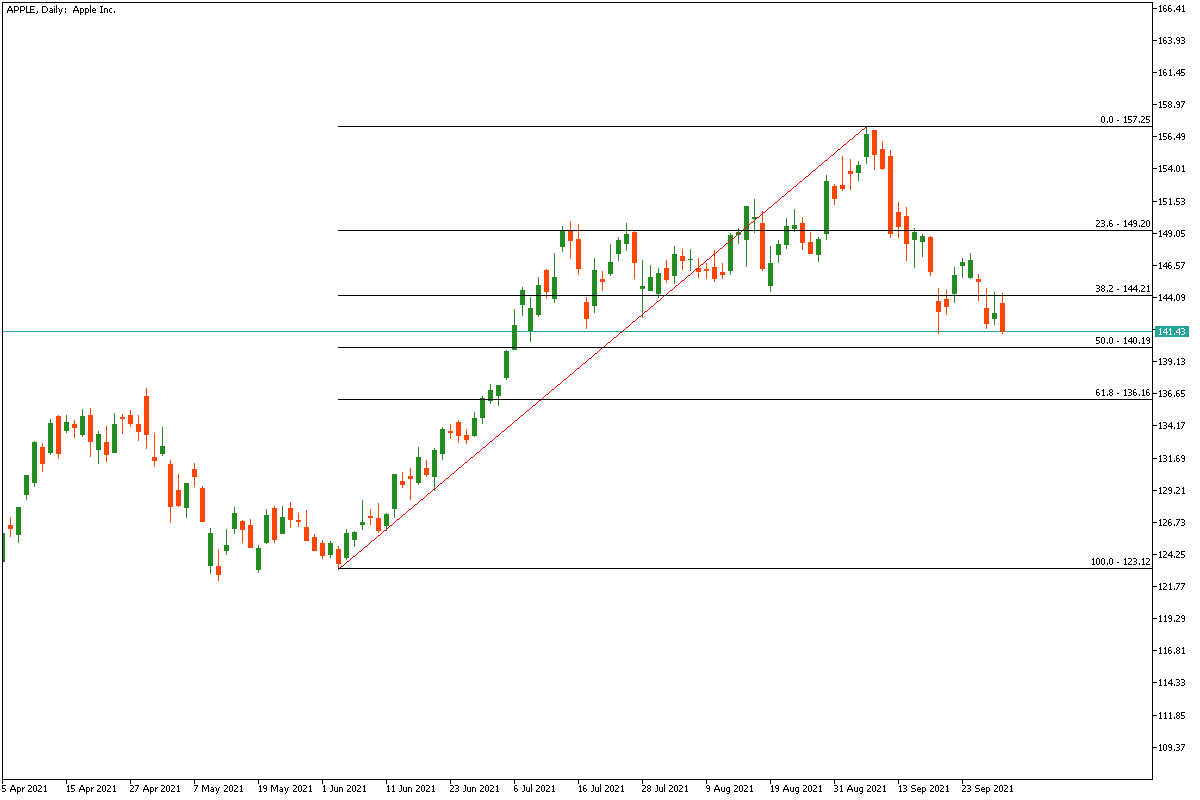Image resolution: width=1200 pixels, height=800 pixels.
Task: Select the last red candlestick on the chart
Action: [x=1002, y=317]
